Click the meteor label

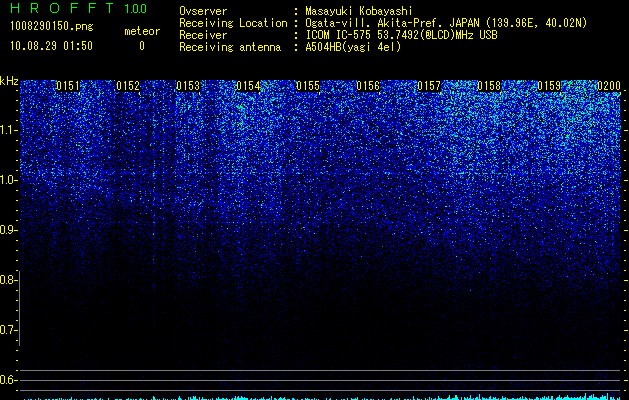(x=142, y=31)
